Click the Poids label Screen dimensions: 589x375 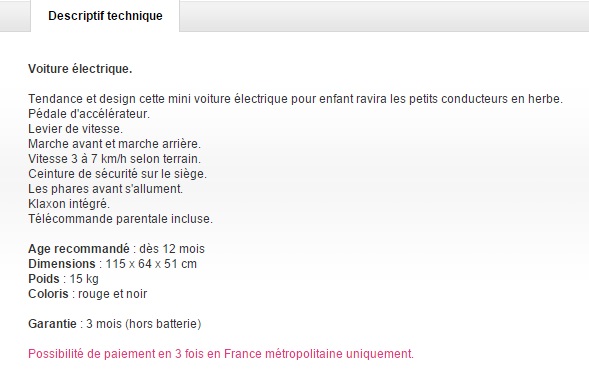[x=44, y=279]
